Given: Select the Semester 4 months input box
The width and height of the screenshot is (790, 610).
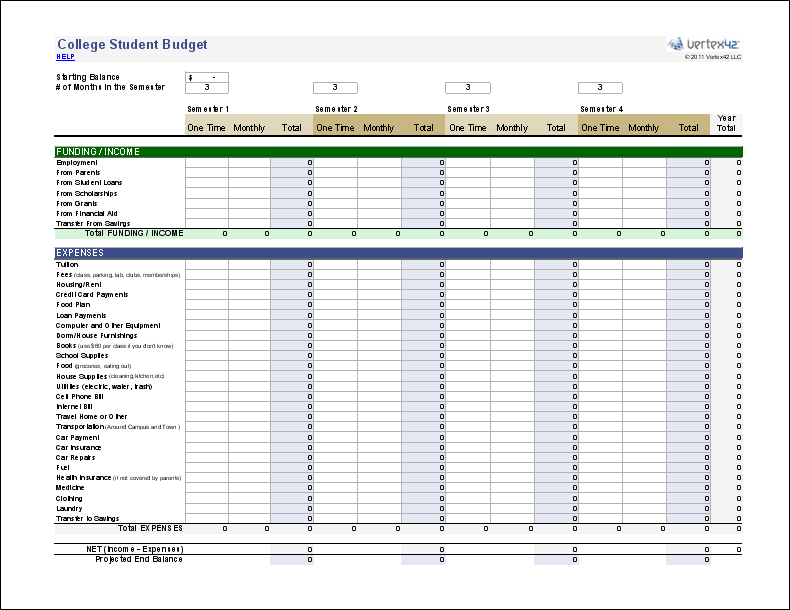Looking at the screenshot, I should click(600, 88).
